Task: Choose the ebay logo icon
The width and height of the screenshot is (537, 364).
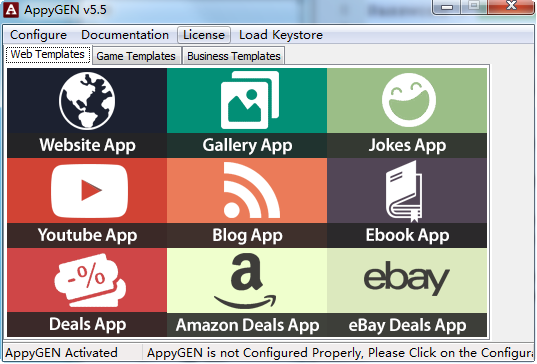Action: point(407,278)
